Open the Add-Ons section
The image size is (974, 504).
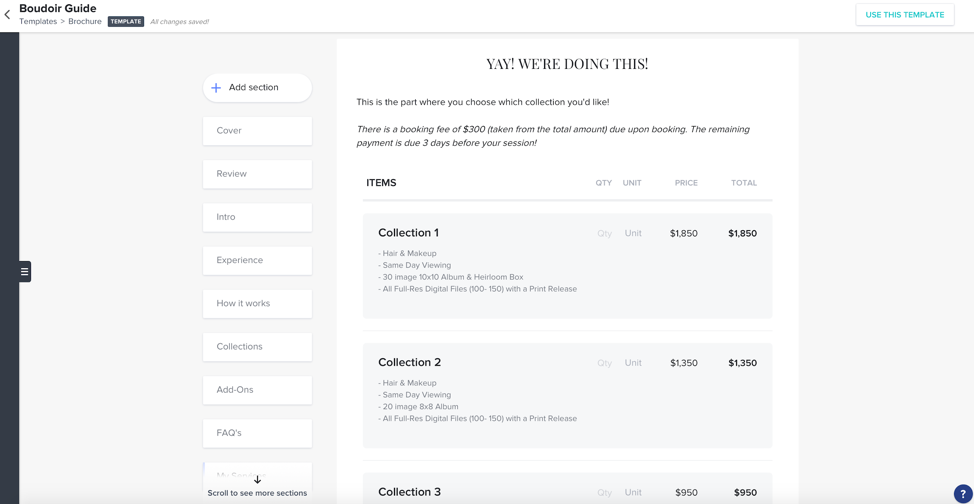tap(257, 390)
